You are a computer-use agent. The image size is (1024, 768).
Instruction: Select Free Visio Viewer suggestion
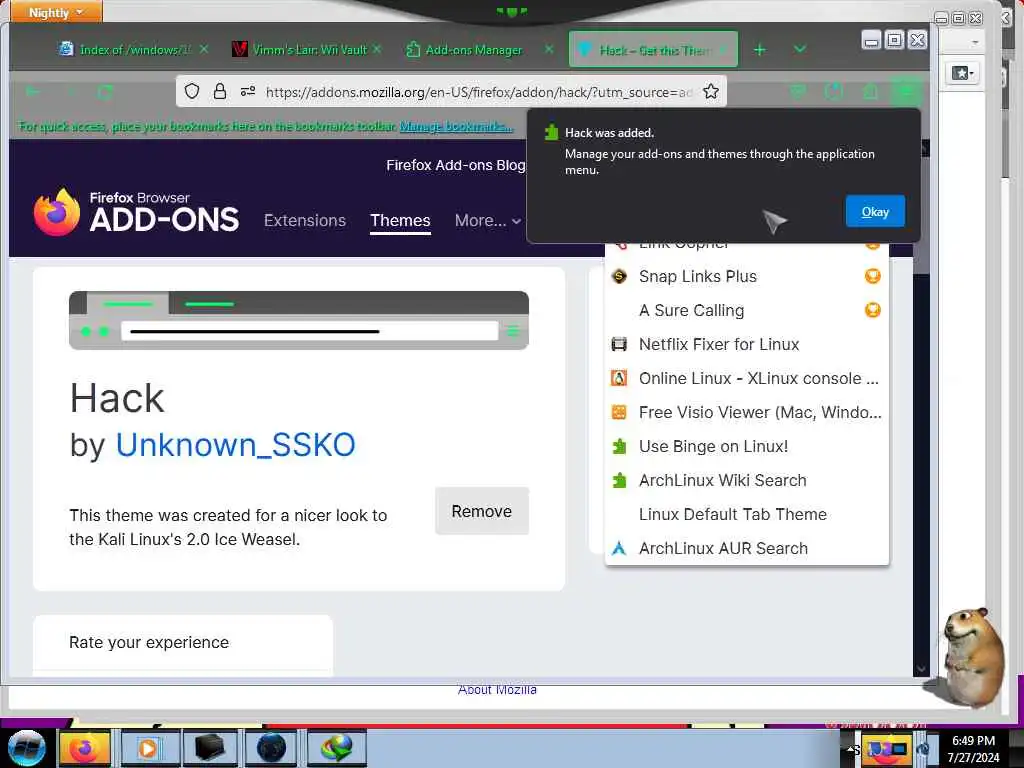[746, 412]
